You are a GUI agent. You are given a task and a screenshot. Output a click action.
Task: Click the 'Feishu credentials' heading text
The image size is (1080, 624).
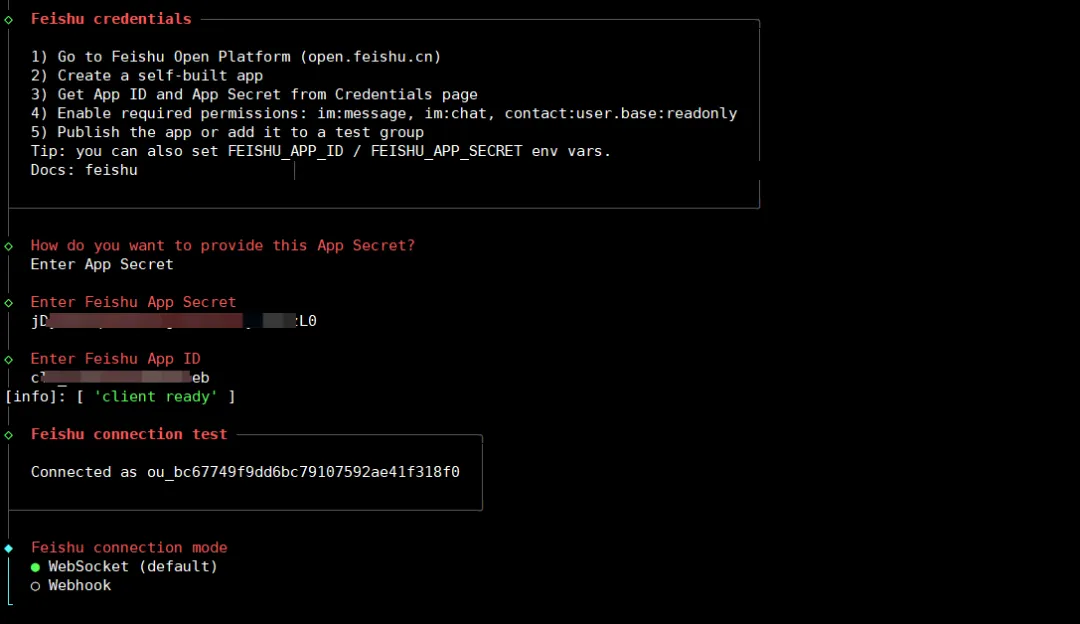(111, 19)
